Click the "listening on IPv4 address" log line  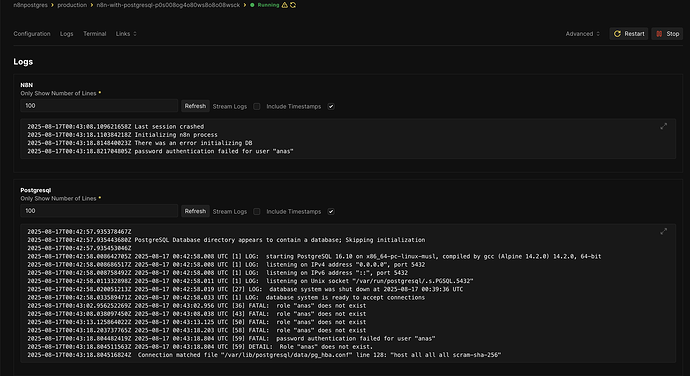(x=226, y=265)
